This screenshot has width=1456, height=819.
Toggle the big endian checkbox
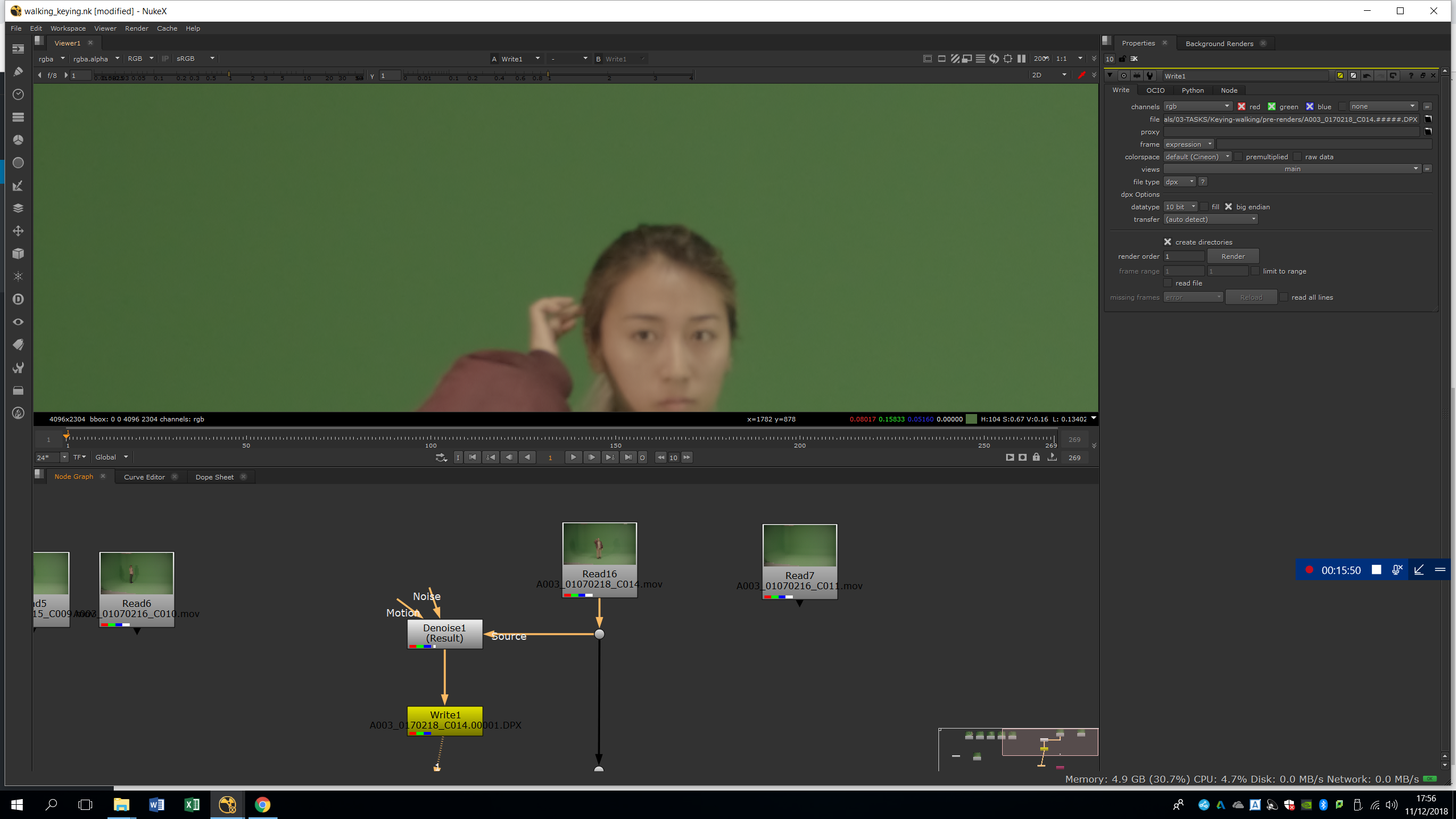coord(1228,207)
